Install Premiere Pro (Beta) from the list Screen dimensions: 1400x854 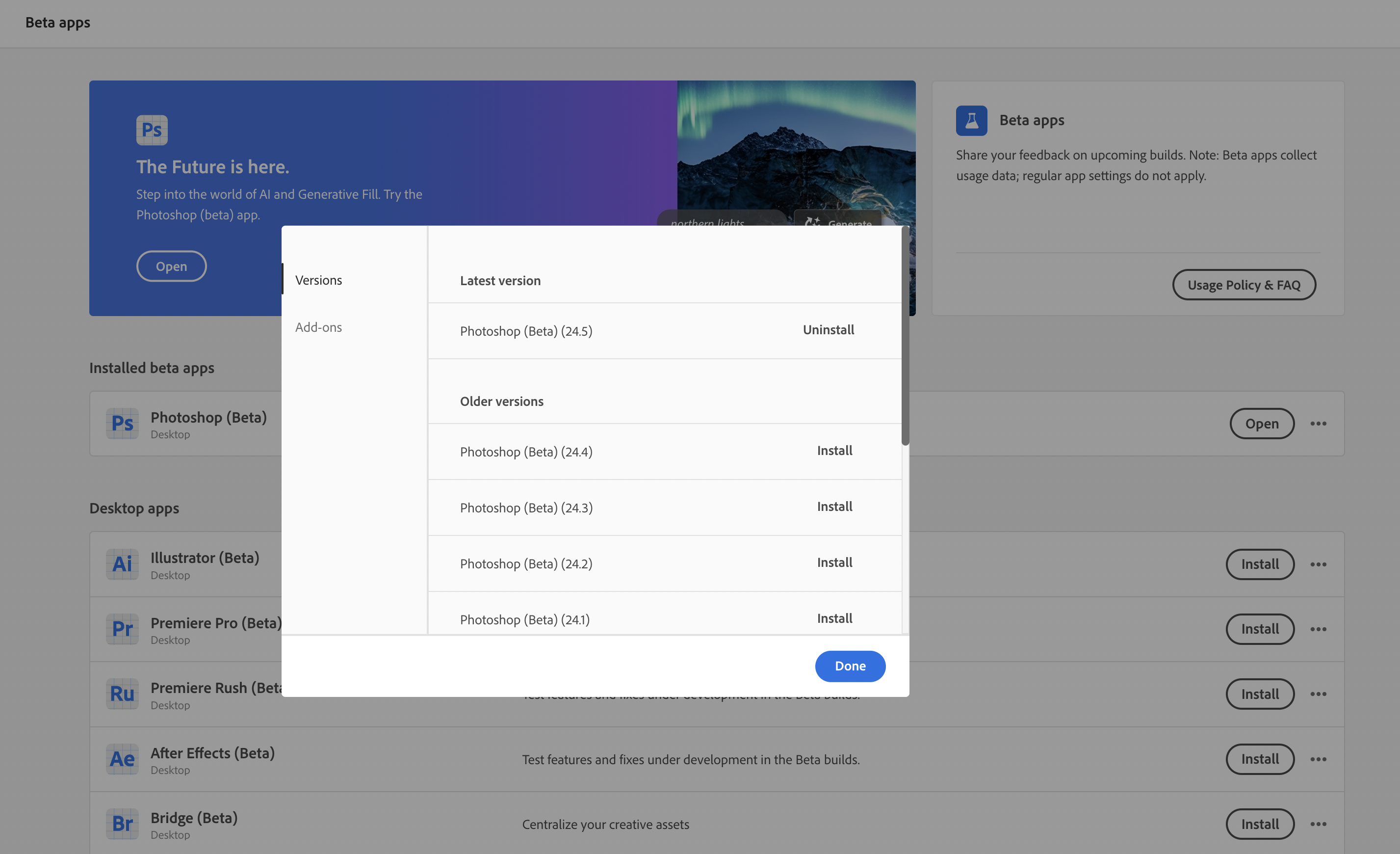pos(1259,629)
